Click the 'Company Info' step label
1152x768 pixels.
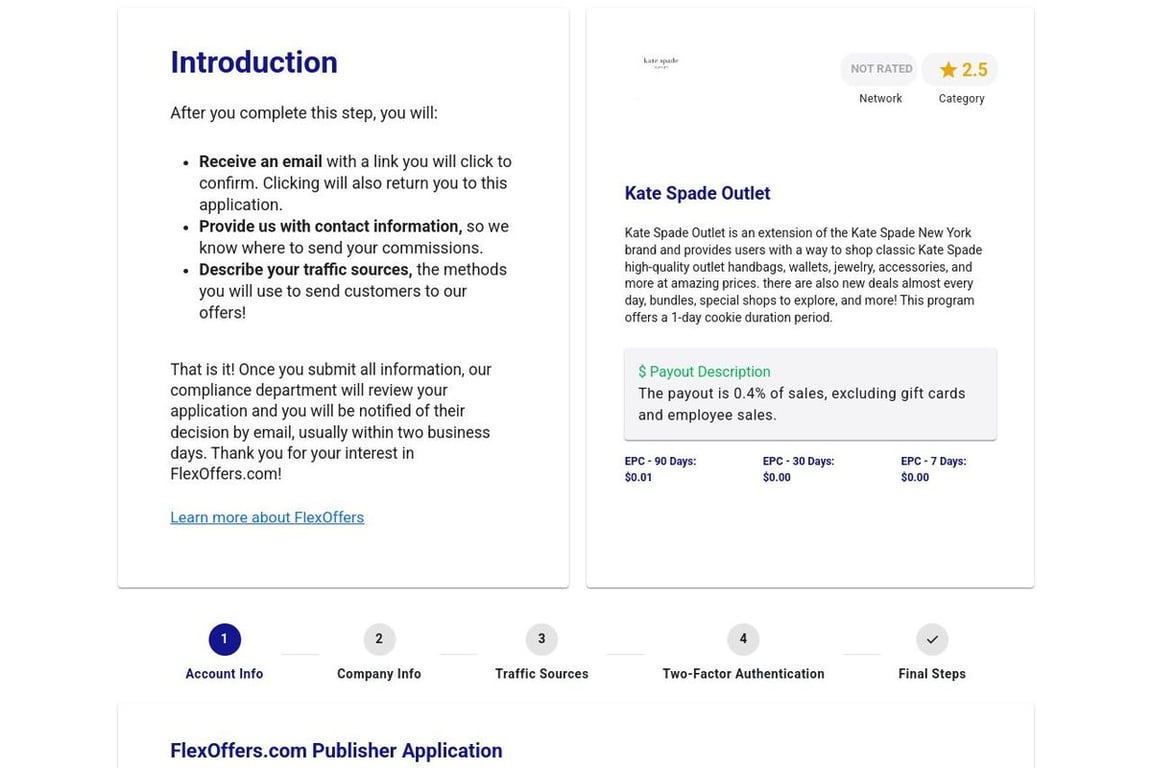pyautogui.click(x=379, y=674)
